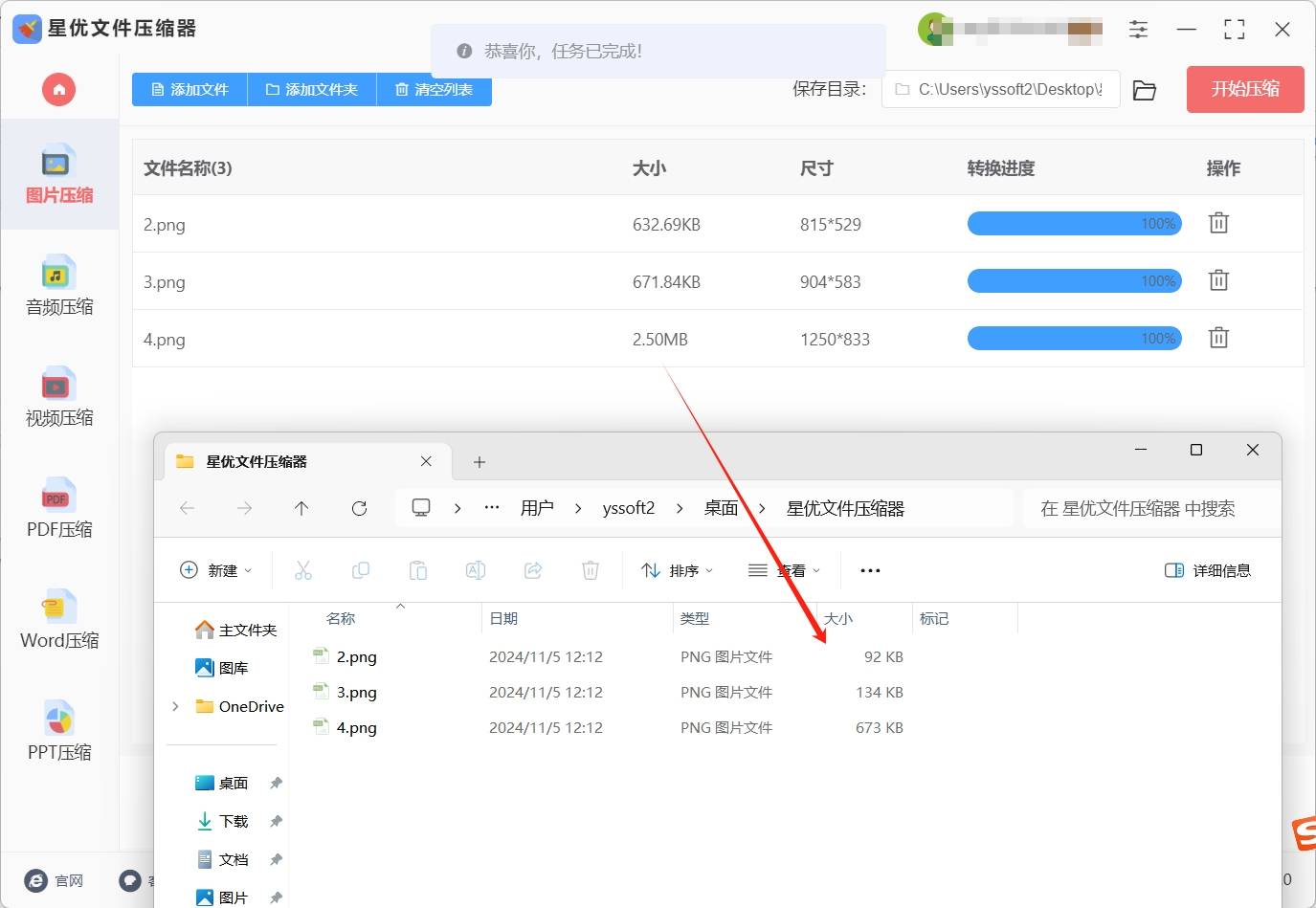Open 音频压缩 audio compression module
This screenshot has height=908, width=1316.
[x=59, y=286]
